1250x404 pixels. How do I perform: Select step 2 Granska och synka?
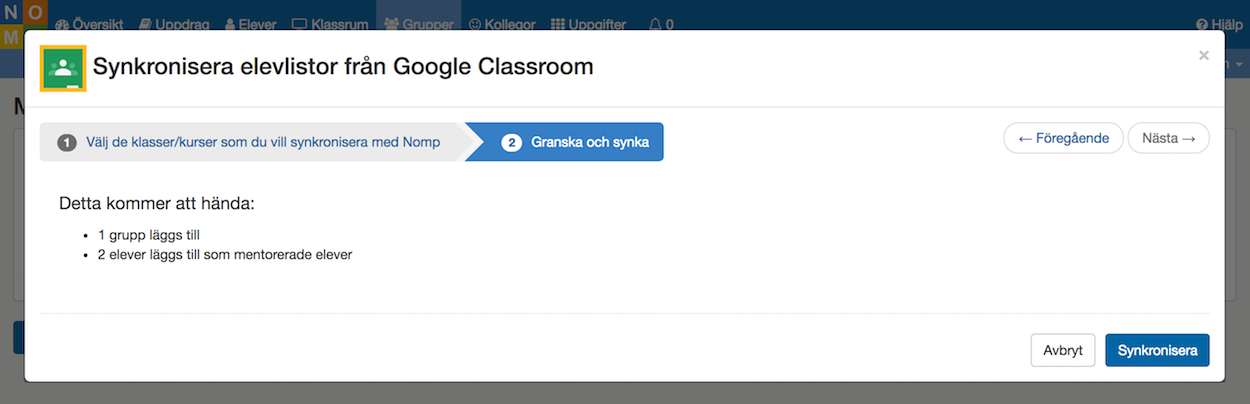coord(565,142)
